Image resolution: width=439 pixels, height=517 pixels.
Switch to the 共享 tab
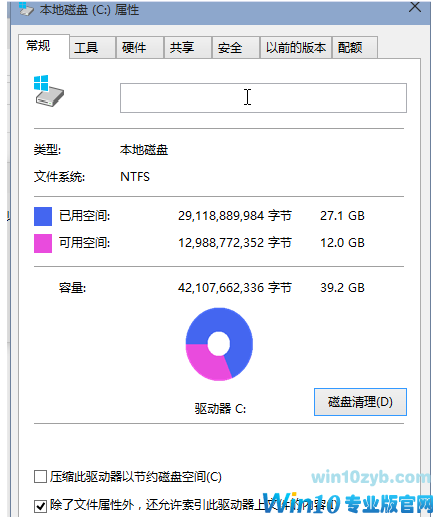click(x=188, y=48)
